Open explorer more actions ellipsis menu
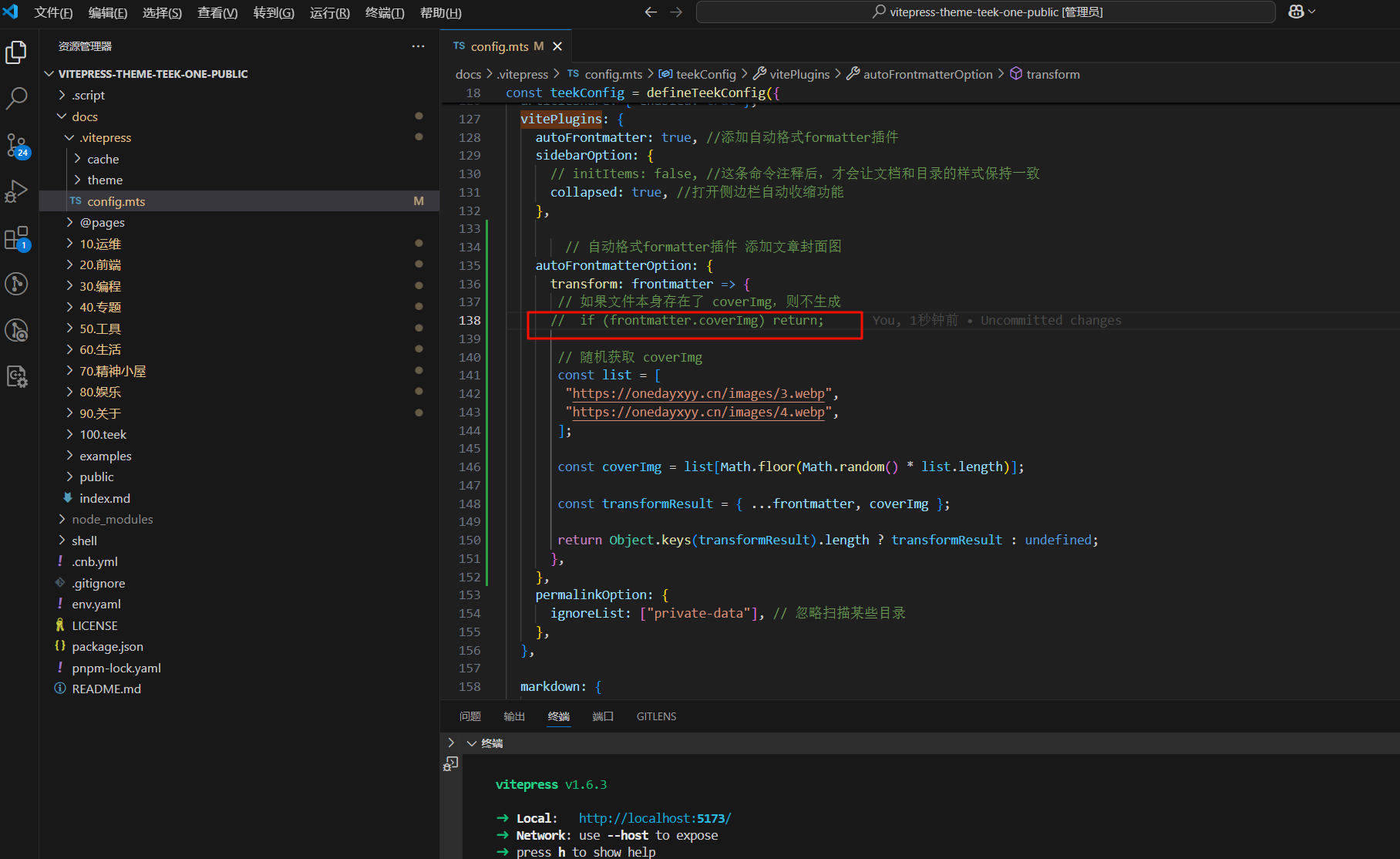This screenshot has width=1400, height=859. [x=418, y=46]
